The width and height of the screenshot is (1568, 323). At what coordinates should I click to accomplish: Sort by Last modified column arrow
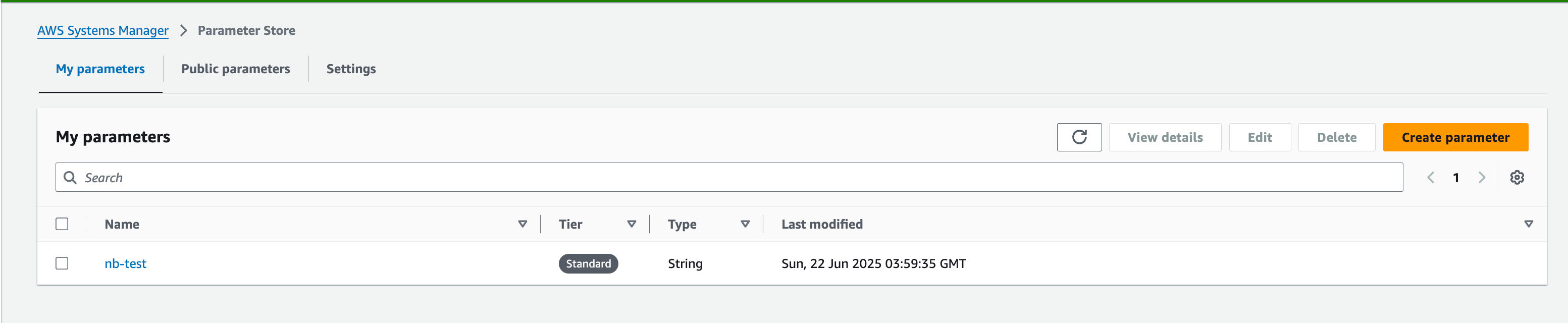click(1528, 224)
